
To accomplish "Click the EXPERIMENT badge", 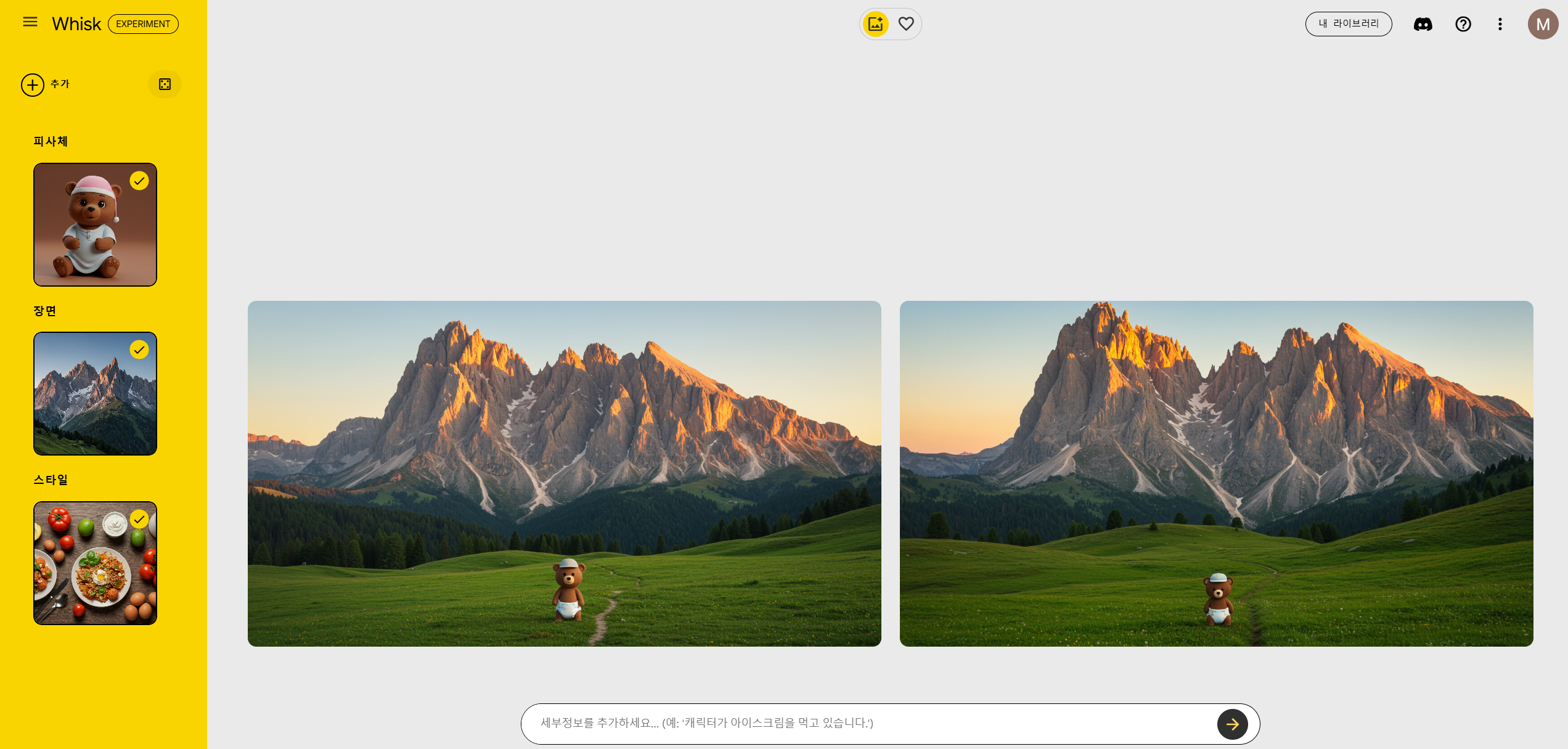I will [x=143, y=24].
